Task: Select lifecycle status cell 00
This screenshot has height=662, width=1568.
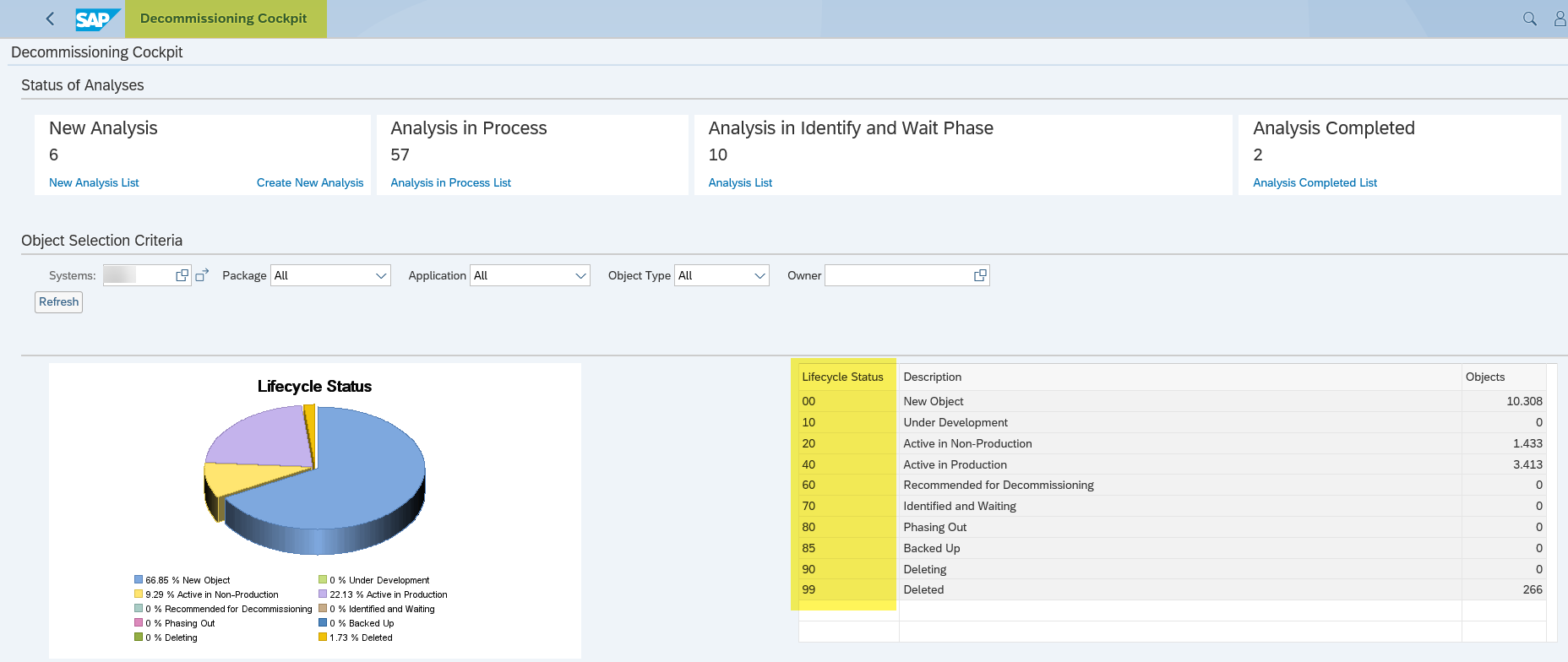Action: (848, 401)
